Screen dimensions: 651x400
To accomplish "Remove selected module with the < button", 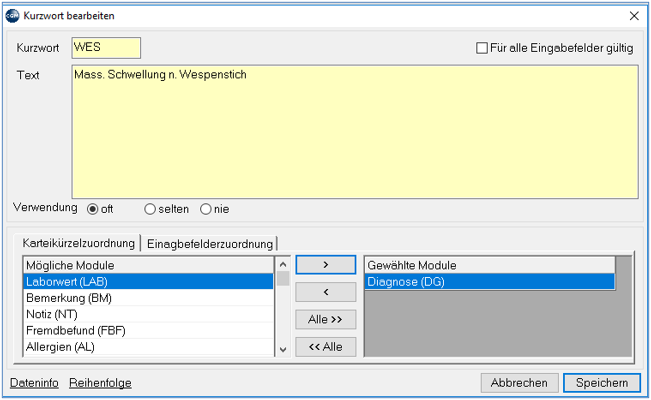I will click(x=326, y=292).
